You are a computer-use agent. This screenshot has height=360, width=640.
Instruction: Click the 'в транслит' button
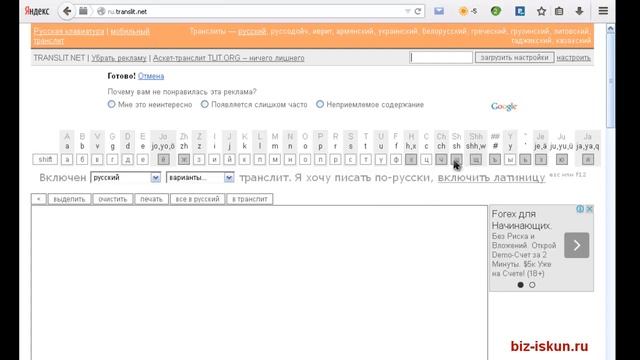click(x=249, y=199)
